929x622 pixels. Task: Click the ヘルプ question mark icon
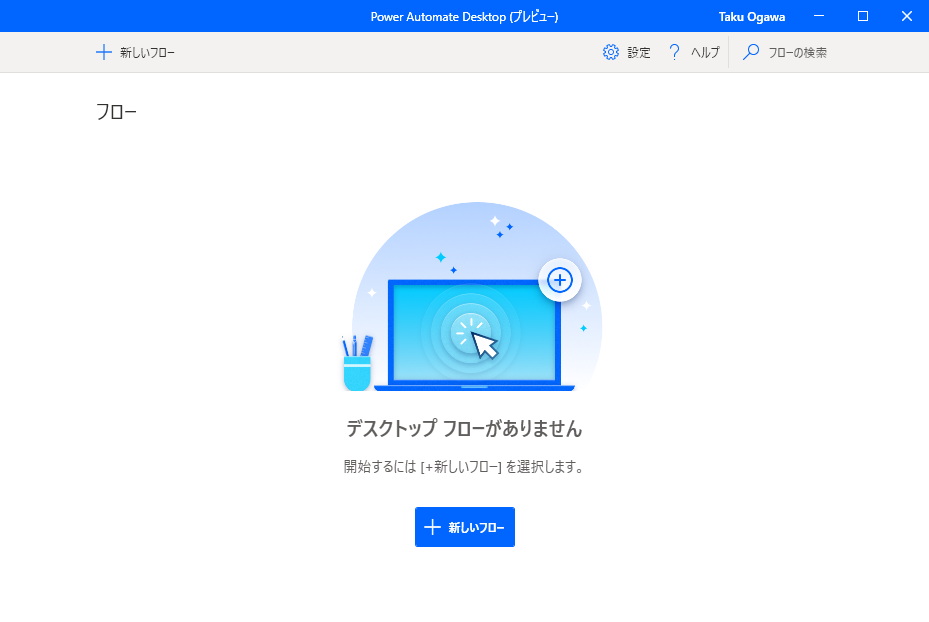[674, 52]
